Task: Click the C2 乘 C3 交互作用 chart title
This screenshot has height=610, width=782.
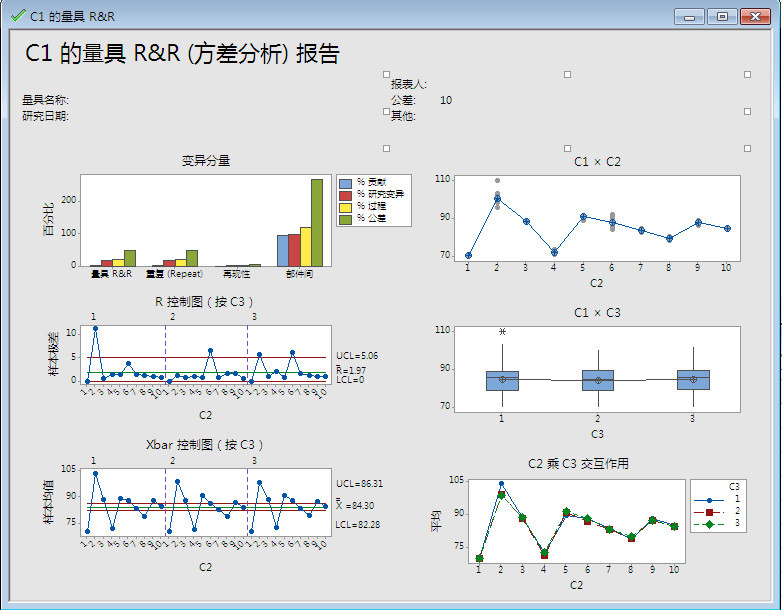Action: tap(578, 464)
